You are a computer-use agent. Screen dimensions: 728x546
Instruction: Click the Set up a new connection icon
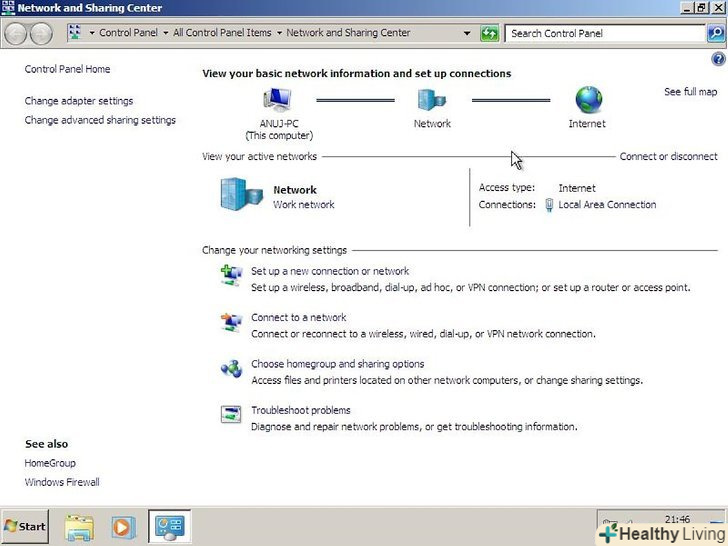231,275
